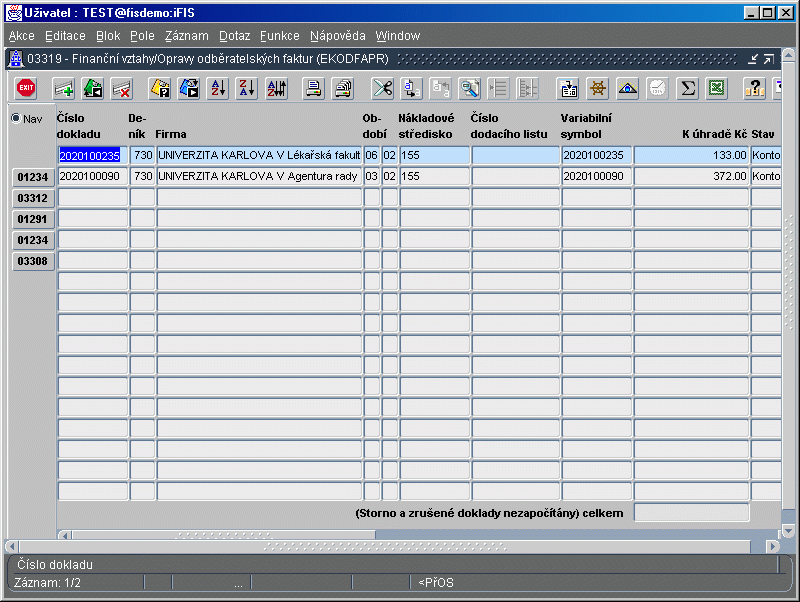Viewport: 800px width, 602px height.
Task: Click the sigma sum icon
Action: [x=688, y=88]
